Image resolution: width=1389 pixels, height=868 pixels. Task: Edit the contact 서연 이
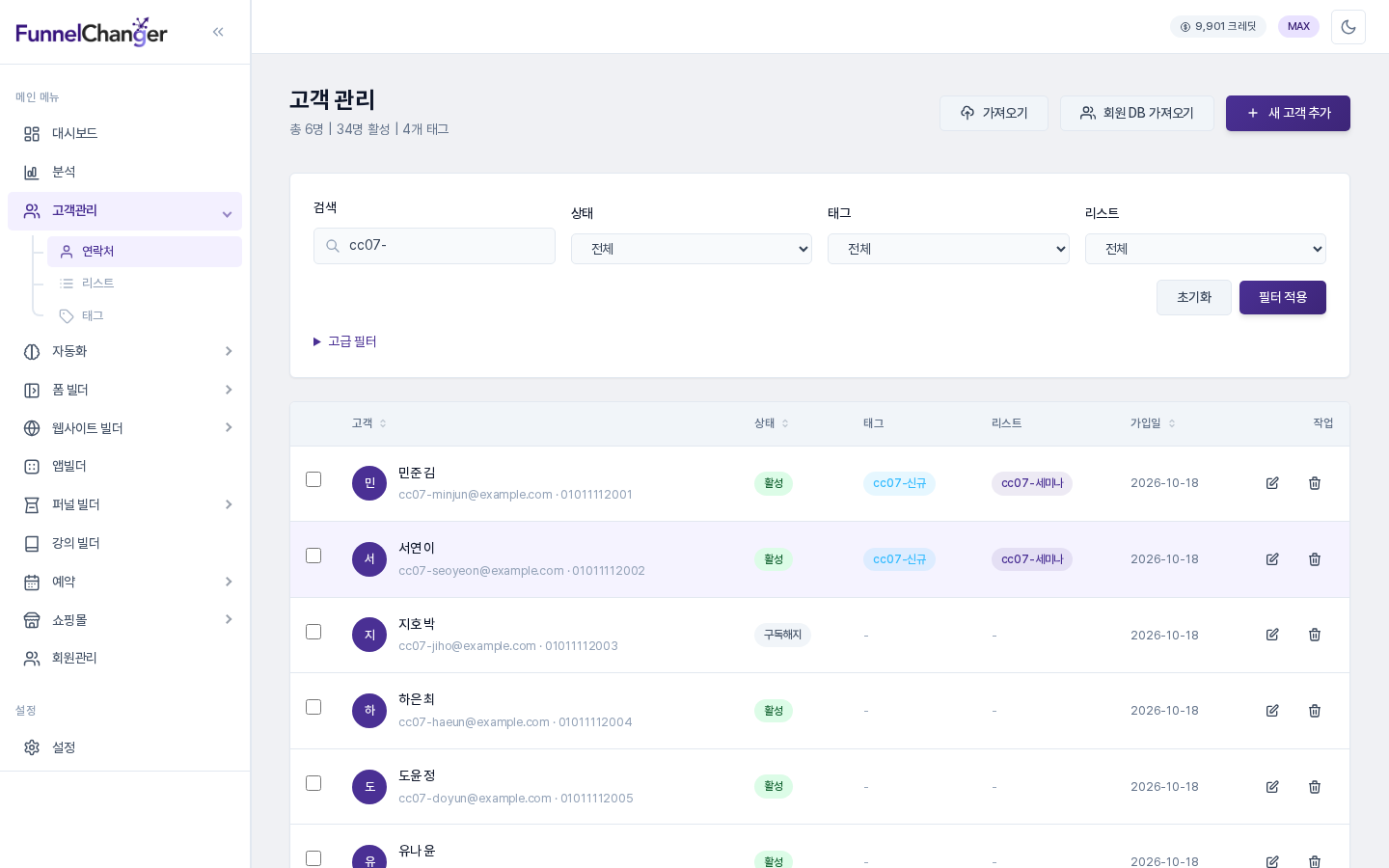click(x=1272, y=559)
